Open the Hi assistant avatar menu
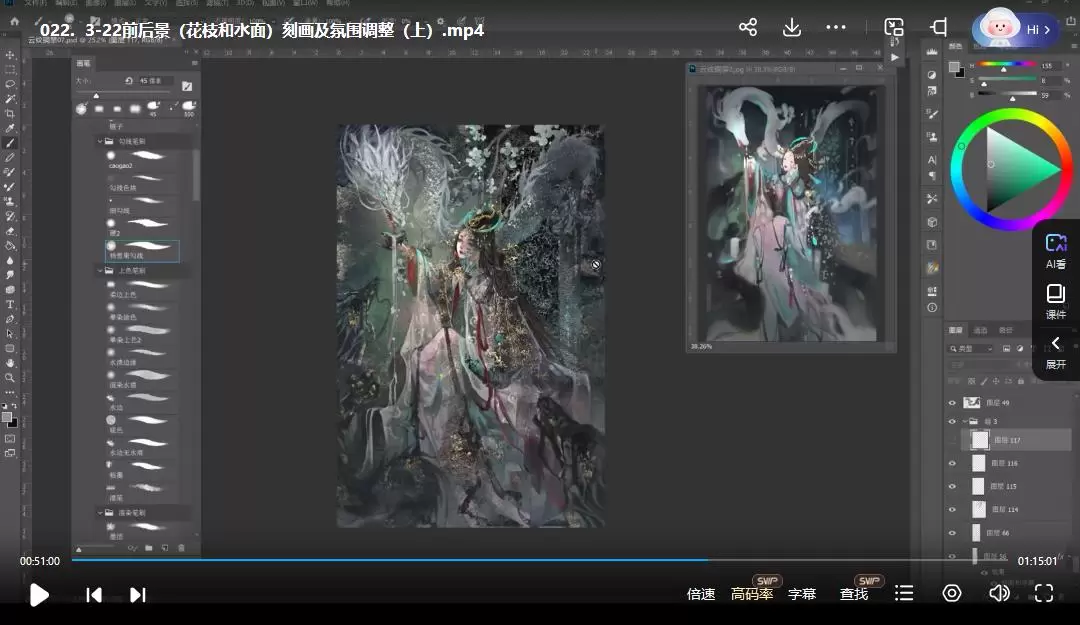This screenshot has height=625, width=1080. tap(1015, 29)
